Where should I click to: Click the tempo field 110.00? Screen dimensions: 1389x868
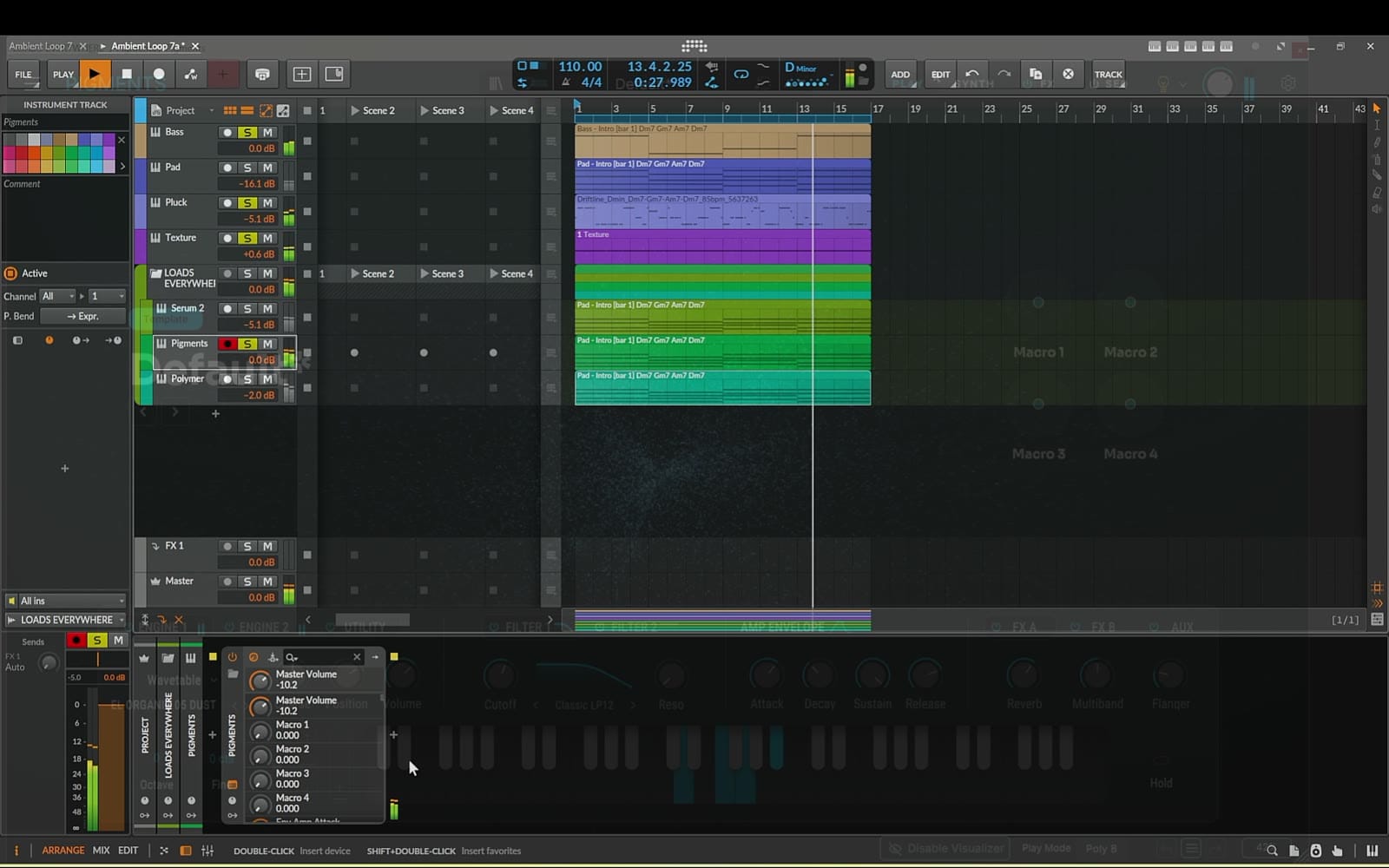[580, 66]
